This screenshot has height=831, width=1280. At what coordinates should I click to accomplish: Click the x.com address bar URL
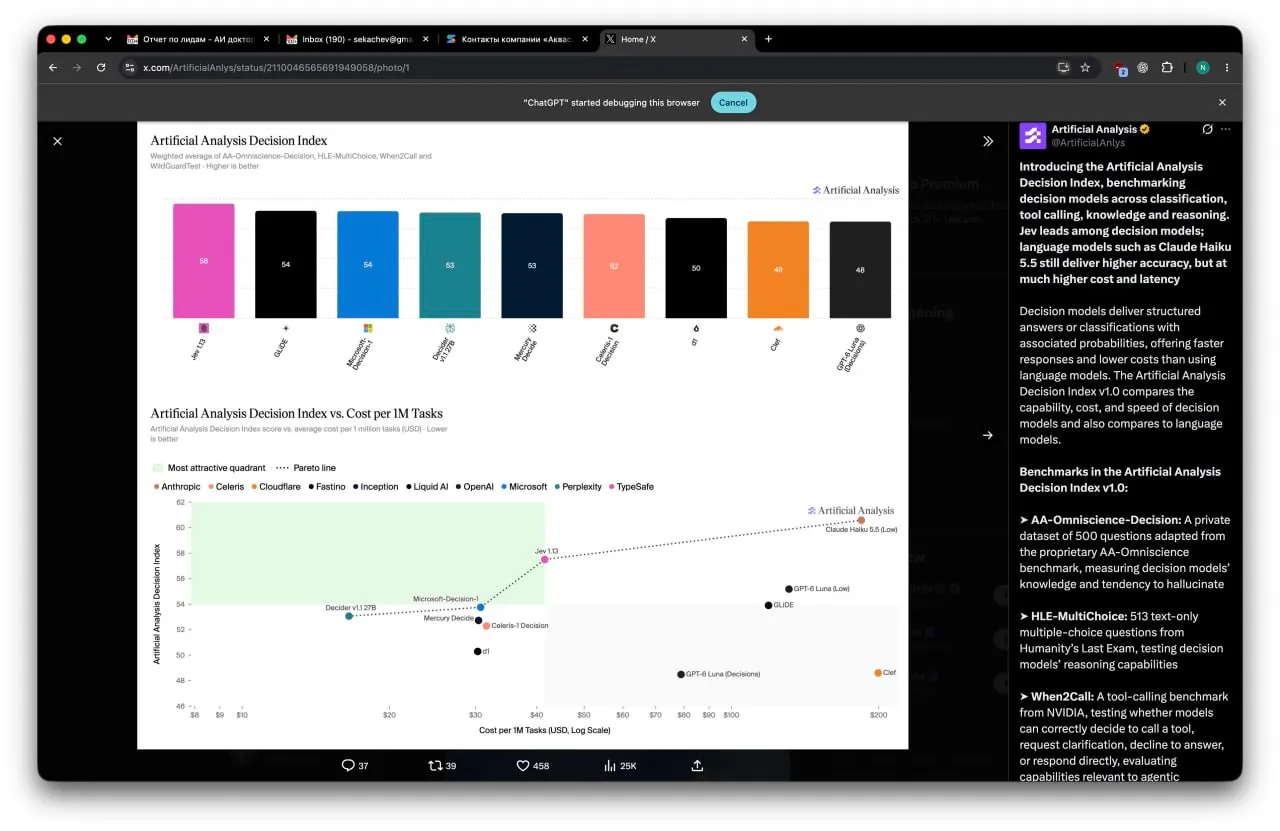(x=276, y=67)
